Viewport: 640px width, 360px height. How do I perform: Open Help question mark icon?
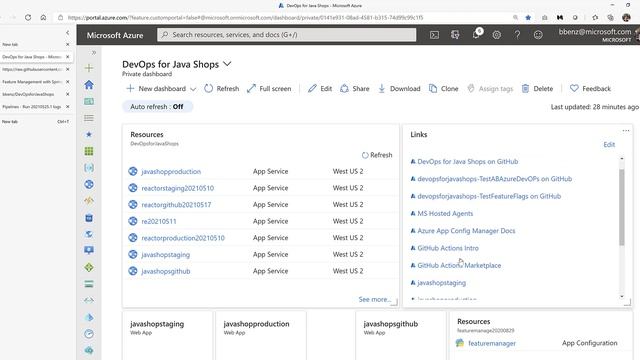click(517, 35)
